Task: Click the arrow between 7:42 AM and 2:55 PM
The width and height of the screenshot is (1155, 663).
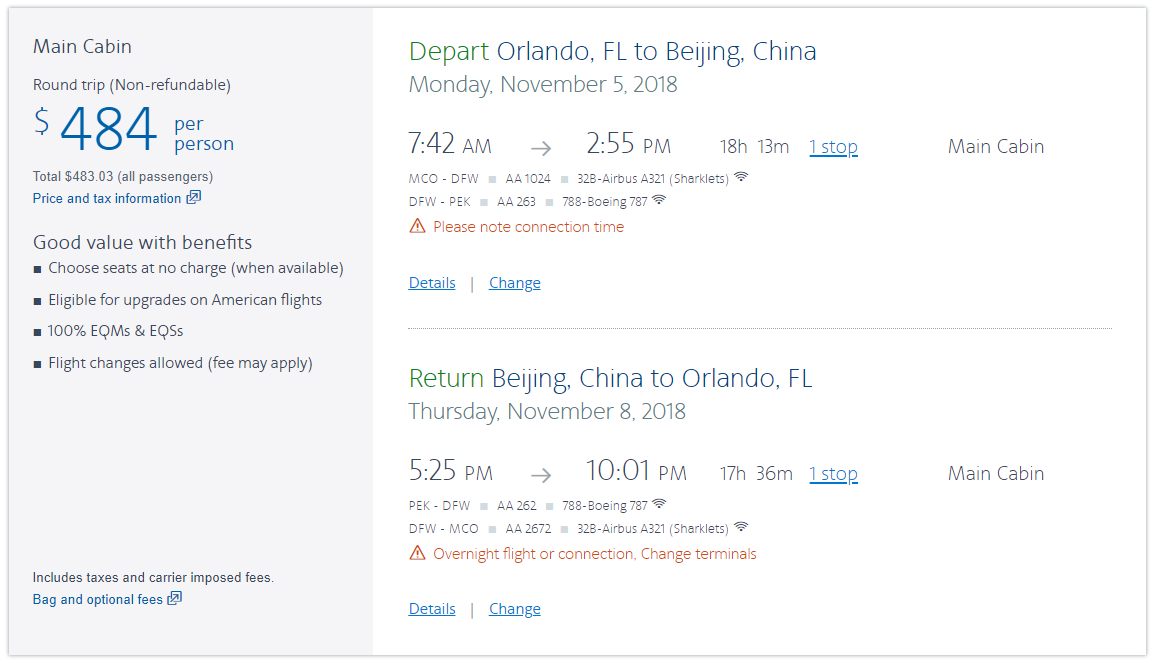Action: tap(541, 148)
